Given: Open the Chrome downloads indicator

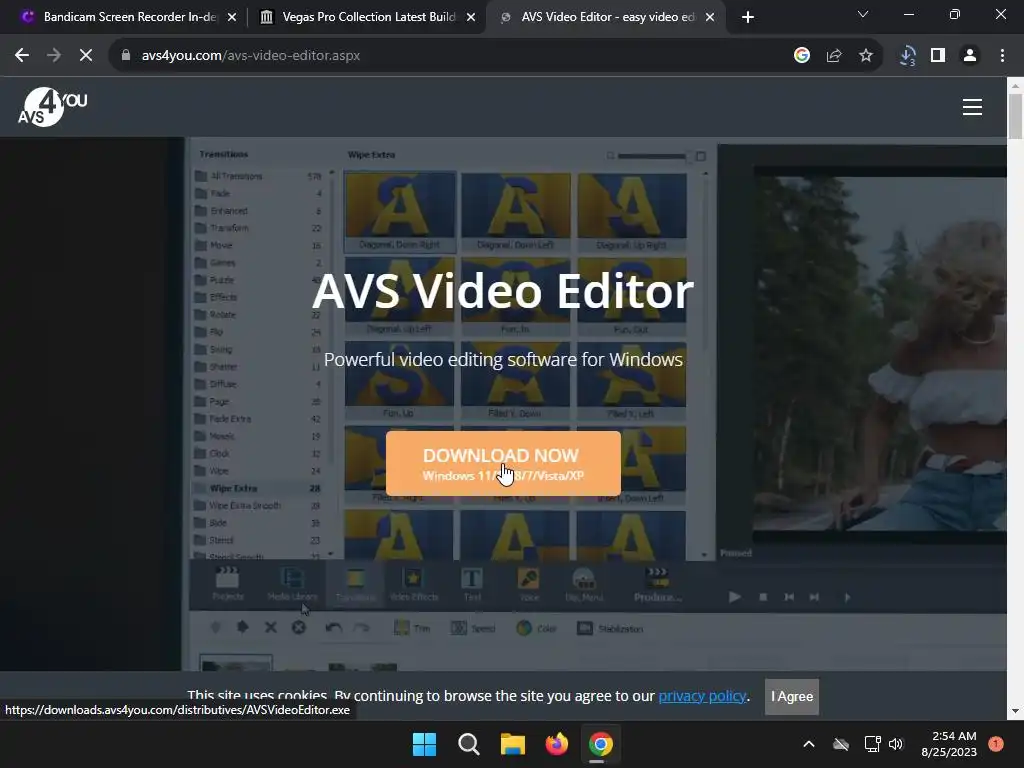Looking at the screenshot, I should coord(907,56).
